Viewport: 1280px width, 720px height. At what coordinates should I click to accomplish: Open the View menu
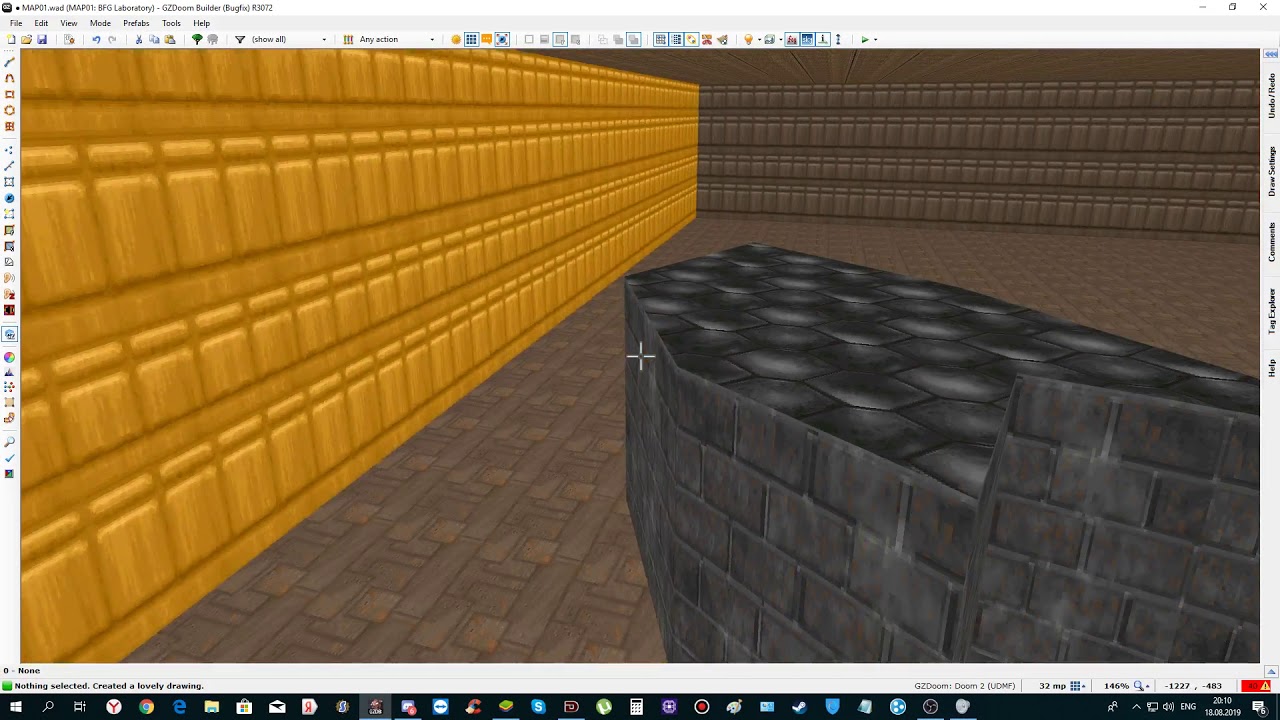69,23
